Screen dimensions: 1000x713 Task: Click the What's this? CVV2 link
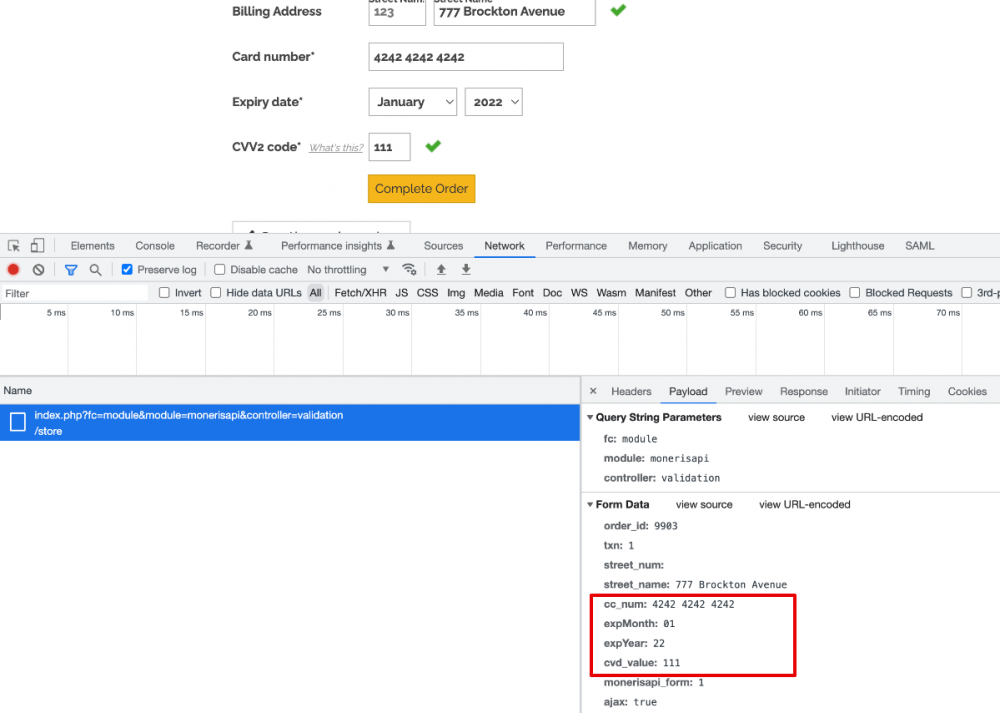(x=336, y=148)
